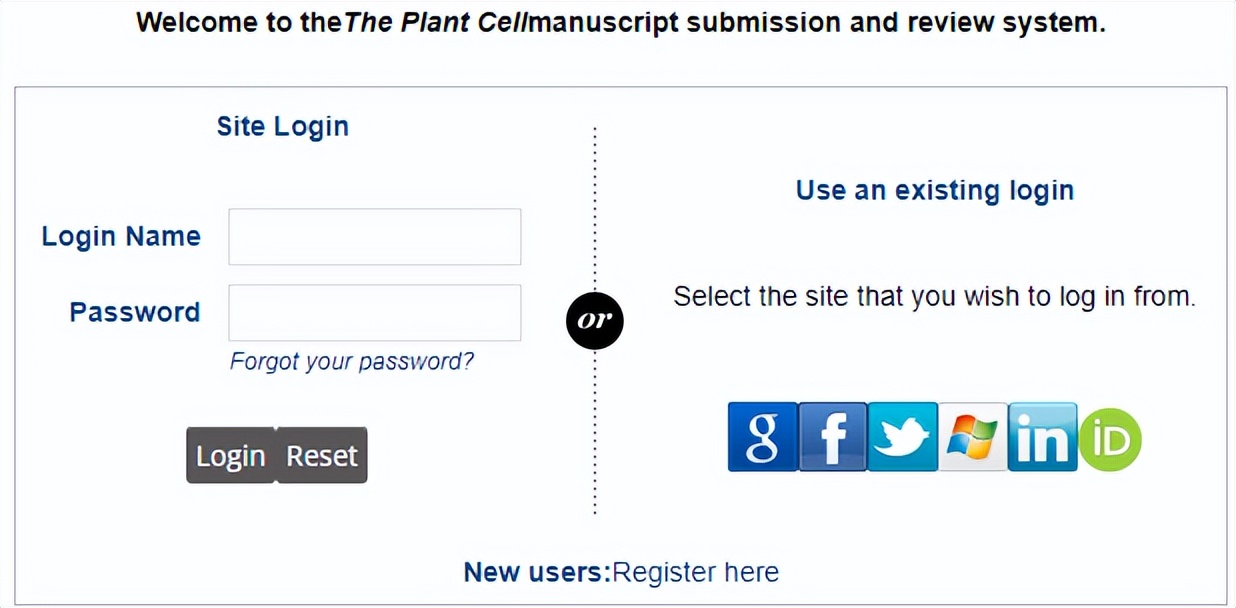1236x608 pixels.
Task: Log in using the Twitter bird icon
Action: [902, 437]
